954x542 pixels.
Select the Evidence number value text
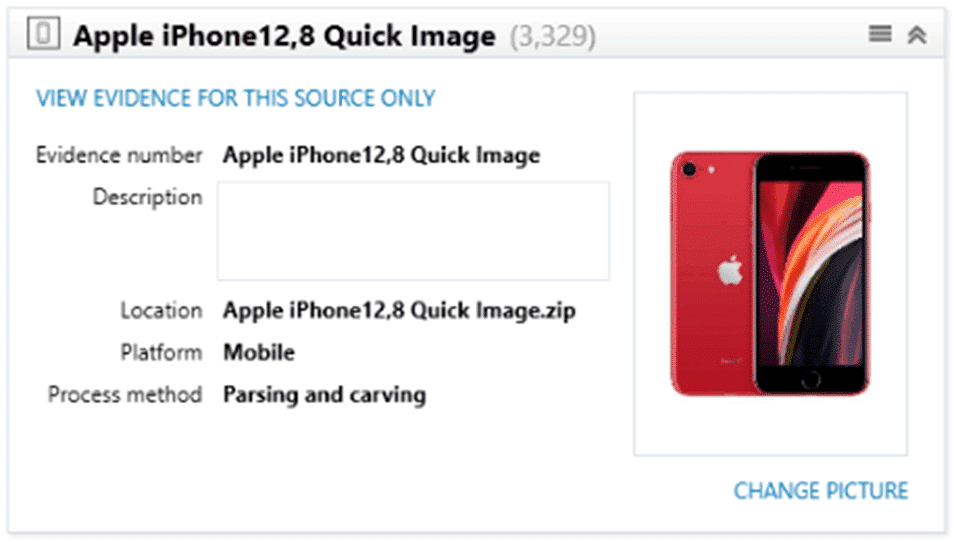coord(381,155)
